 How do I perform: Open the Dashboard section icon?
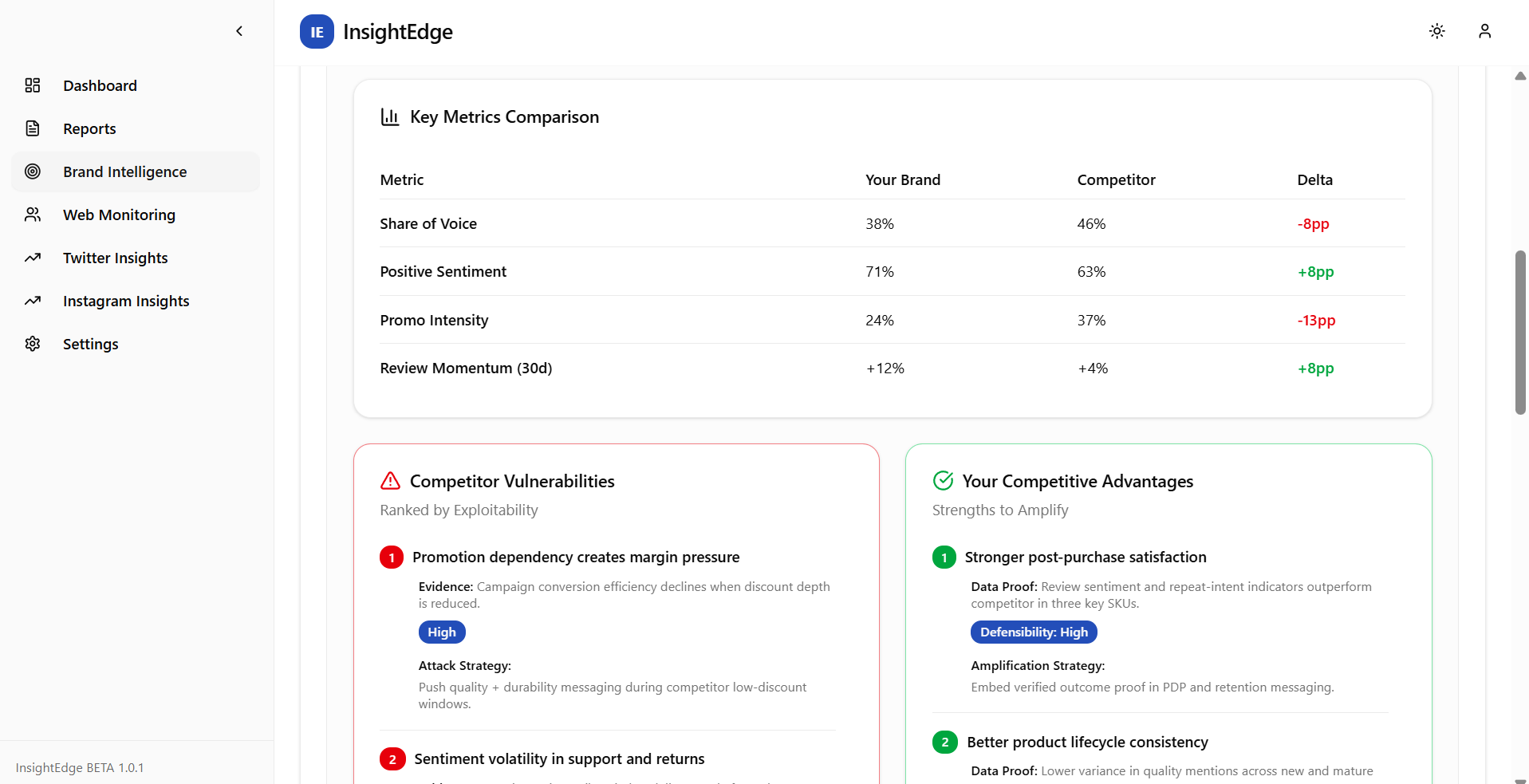[x=32, y=85]
